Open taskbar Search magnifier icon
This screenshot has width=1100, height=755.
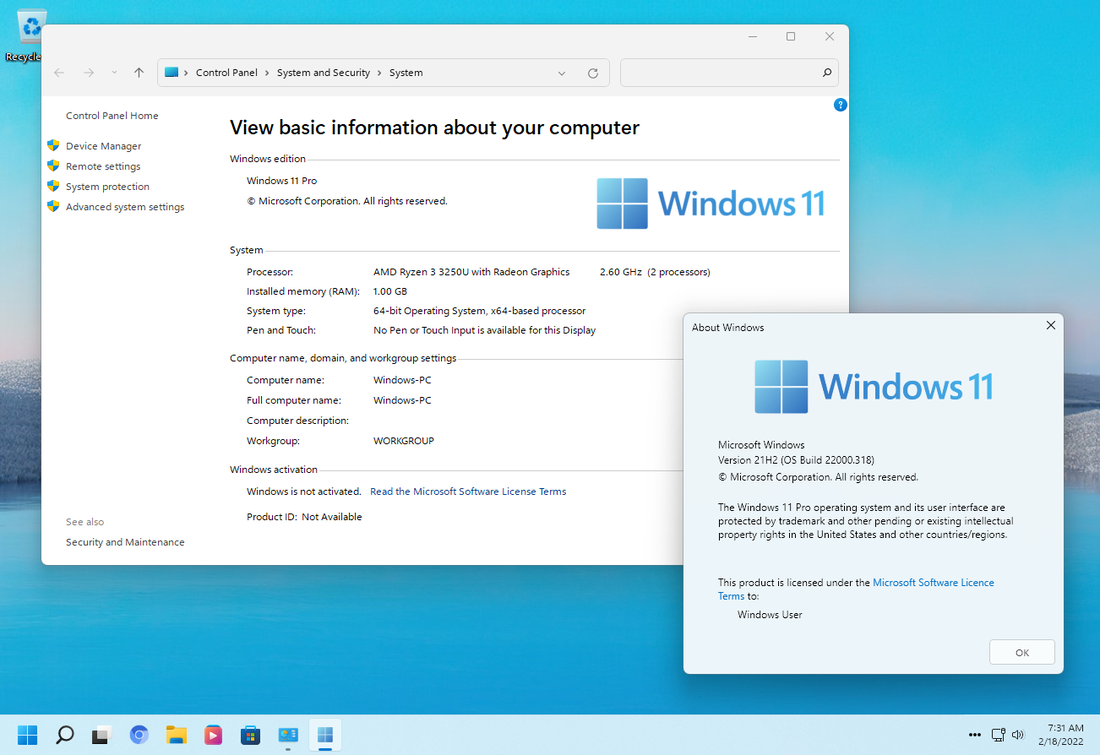click(65, 735)
